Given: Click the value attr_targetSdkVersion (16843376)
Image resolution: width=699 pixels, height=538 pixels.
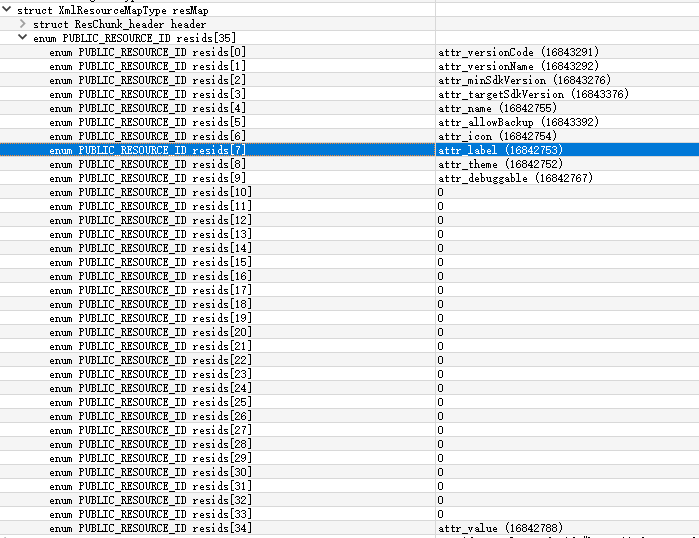Looking at the screenshot, I should point(533,94).
